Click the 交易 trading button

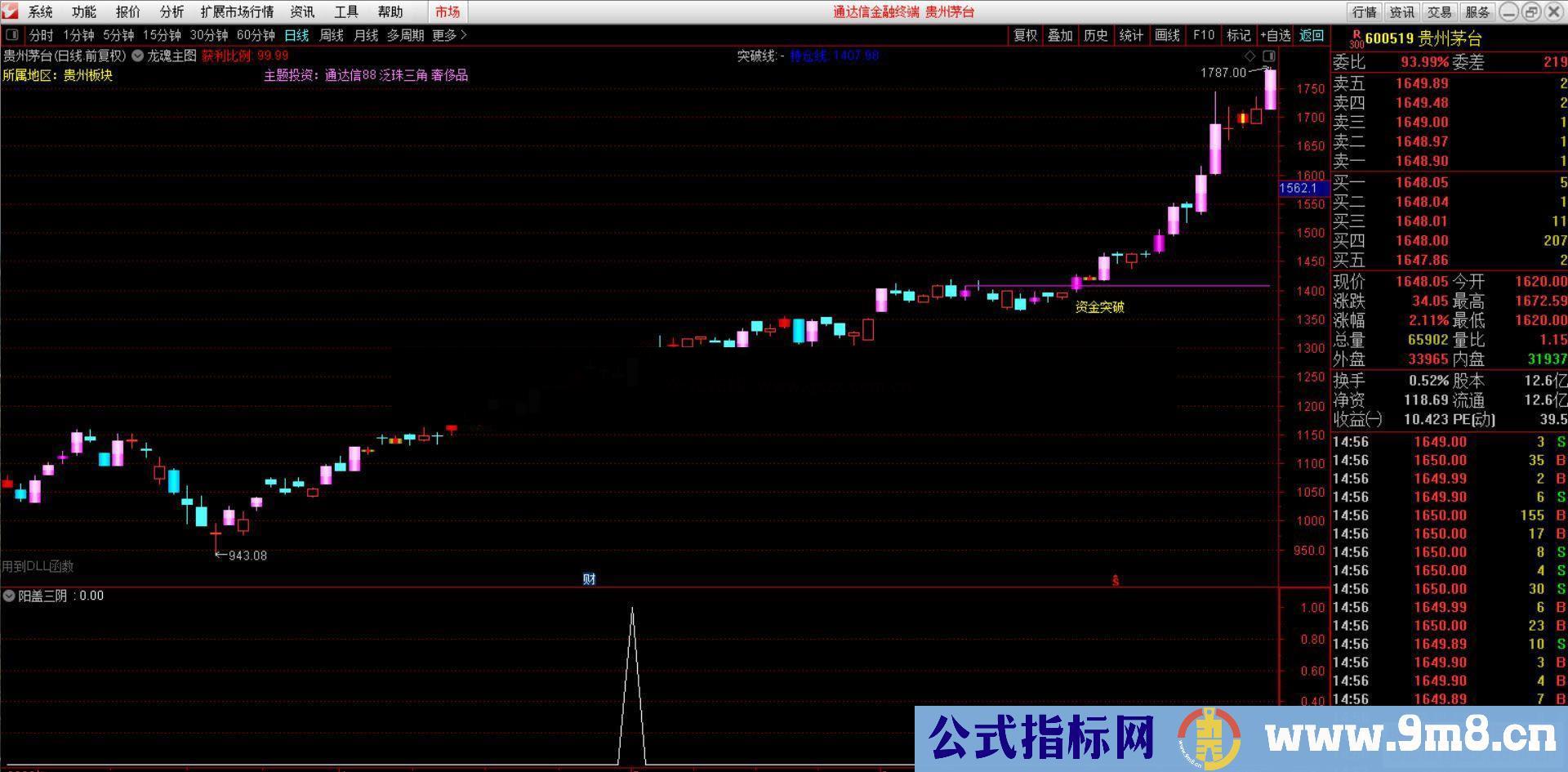[x=1440, y=11]
